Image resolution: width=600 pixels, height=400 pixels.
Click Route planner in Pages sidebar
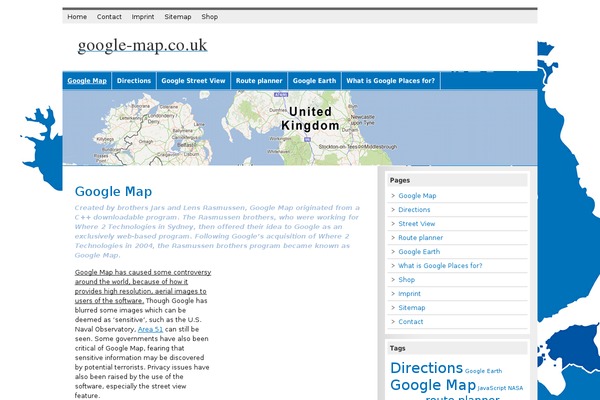(420, 238)
